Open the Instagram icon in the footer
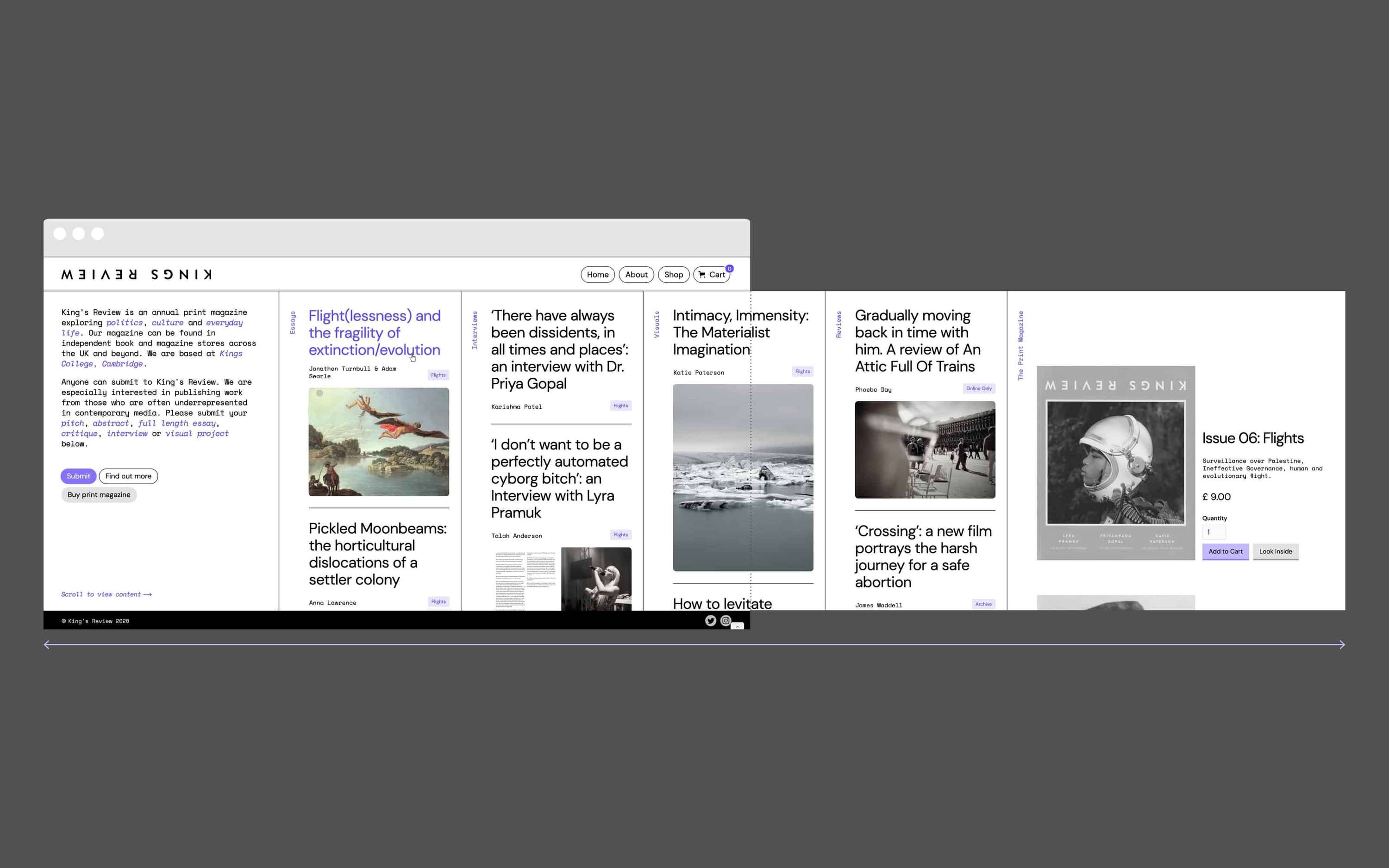The height and width of the screenshot is (868, 1389). point(726,621)
